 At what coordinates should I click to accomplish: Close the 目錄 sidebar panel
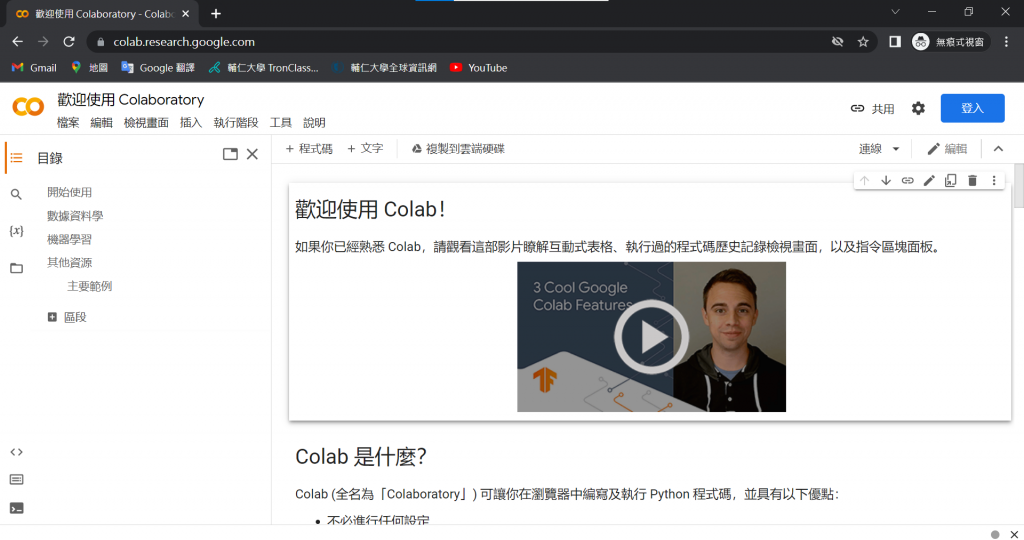252,154
